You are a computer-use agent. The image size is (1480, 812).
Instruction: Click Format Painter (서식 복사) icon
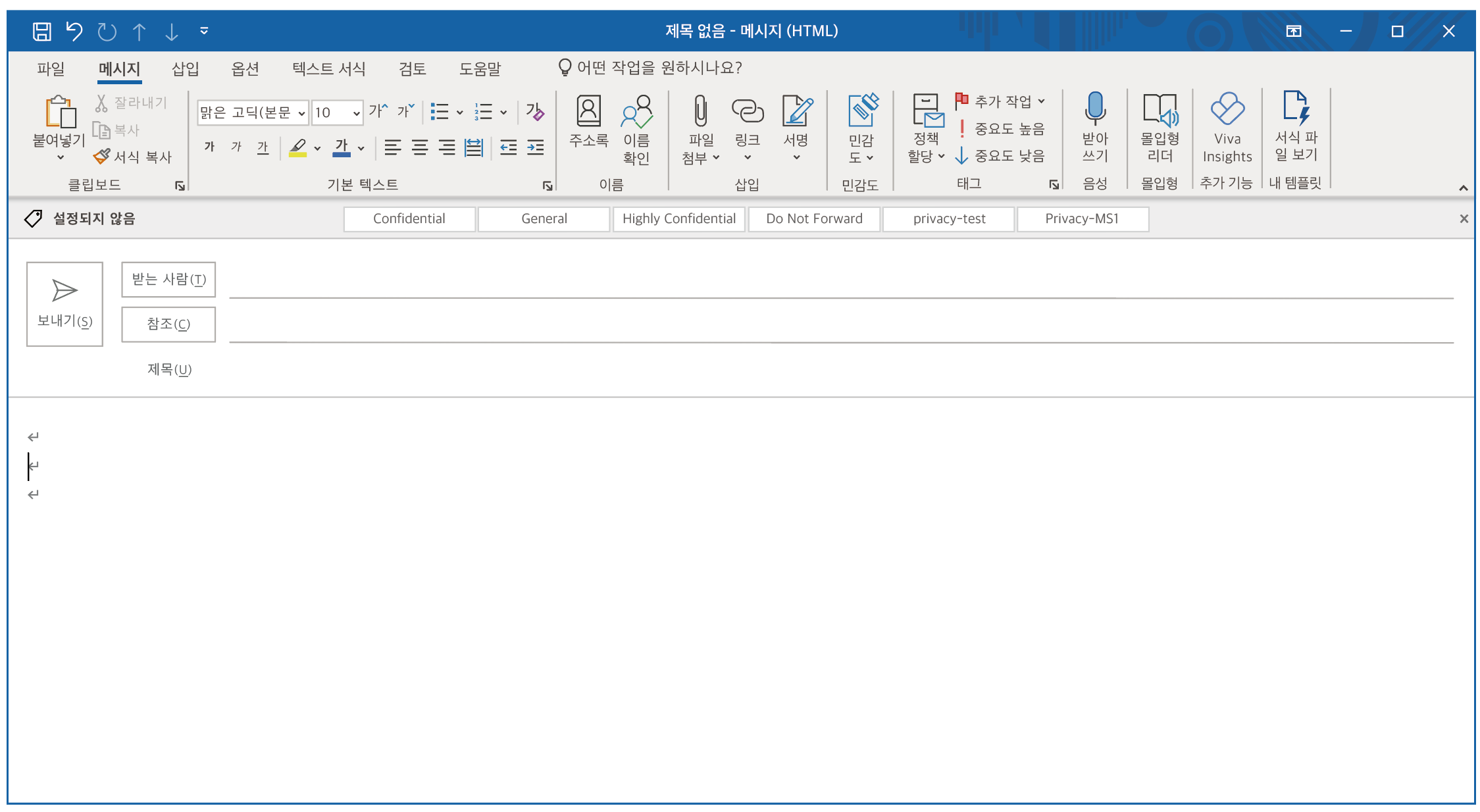102,157
